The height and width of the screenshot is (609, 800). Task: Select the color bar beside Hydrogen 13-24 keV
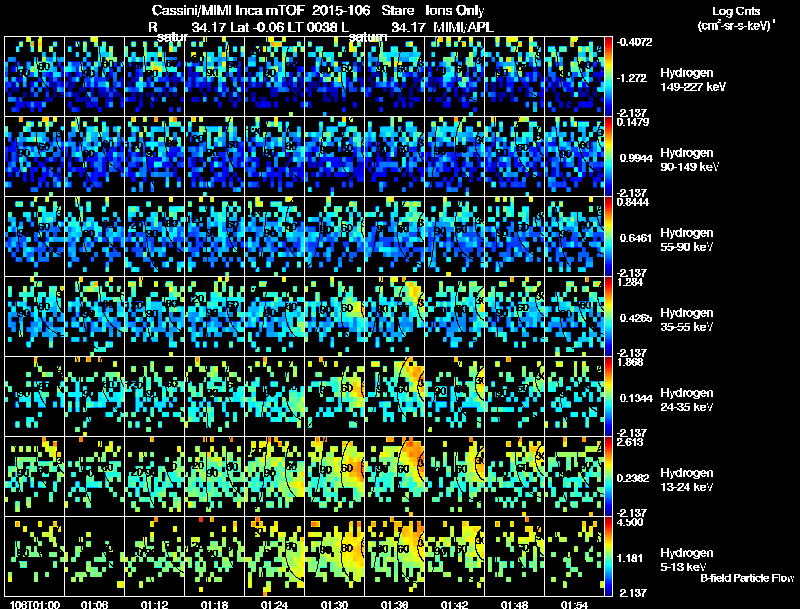click(608, 477)
